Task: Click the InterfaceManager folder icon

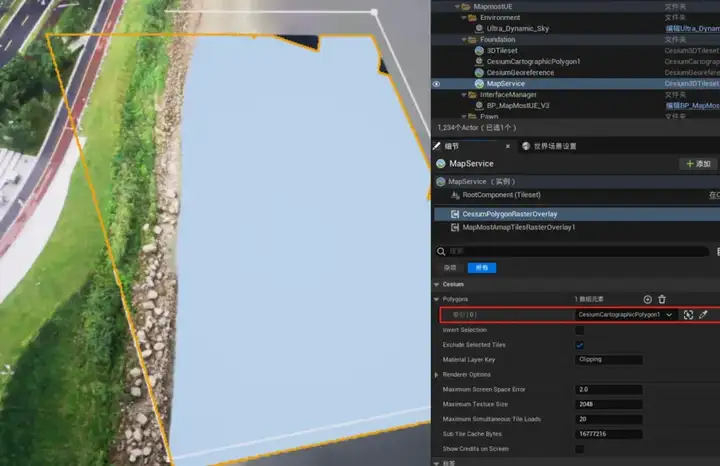Action: point(472,95)
